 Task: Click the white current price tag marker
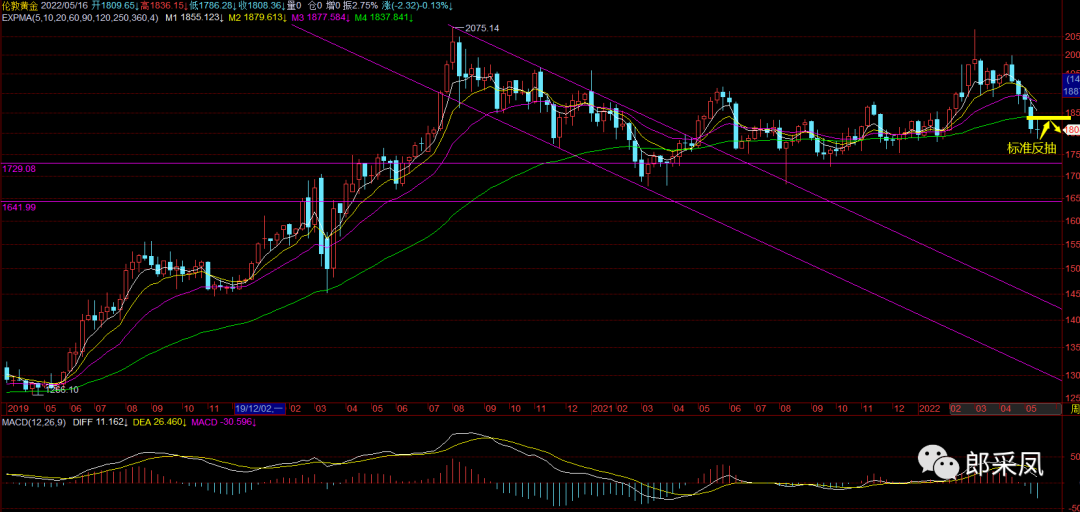[1071, 130]
